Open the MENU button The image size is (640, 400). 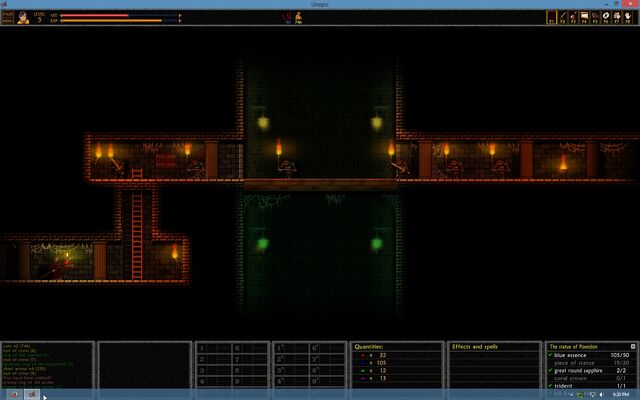coord(8,20)
